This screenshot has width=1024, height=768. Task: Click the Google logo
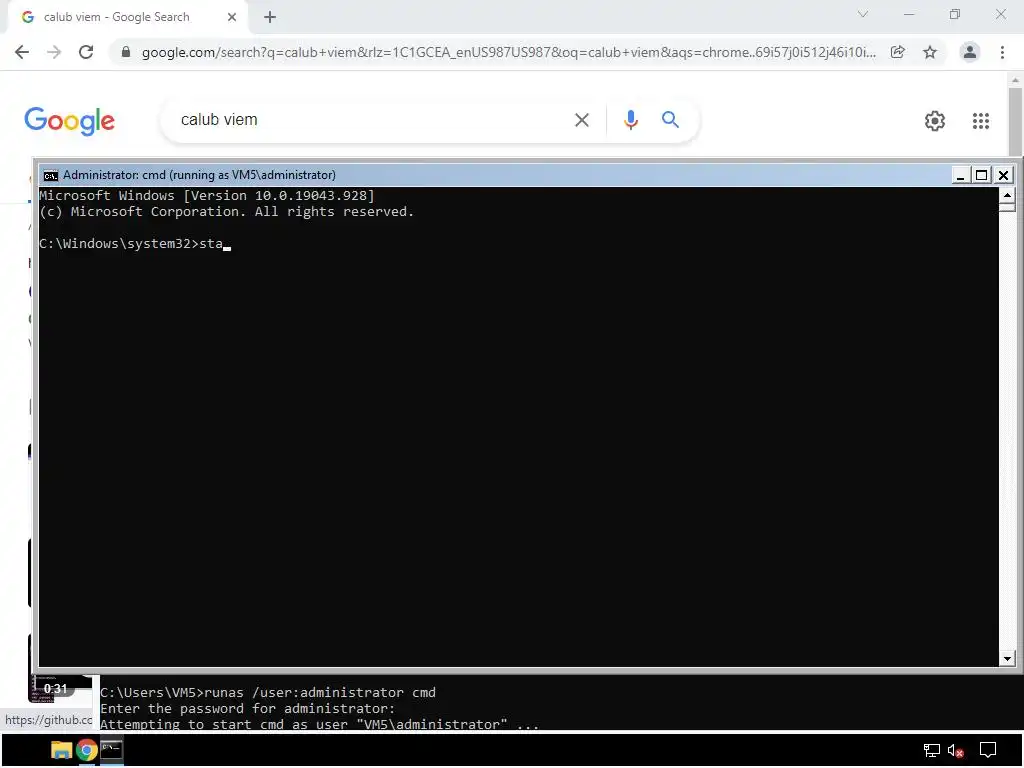pyautogui.click(x=69, y=121)
